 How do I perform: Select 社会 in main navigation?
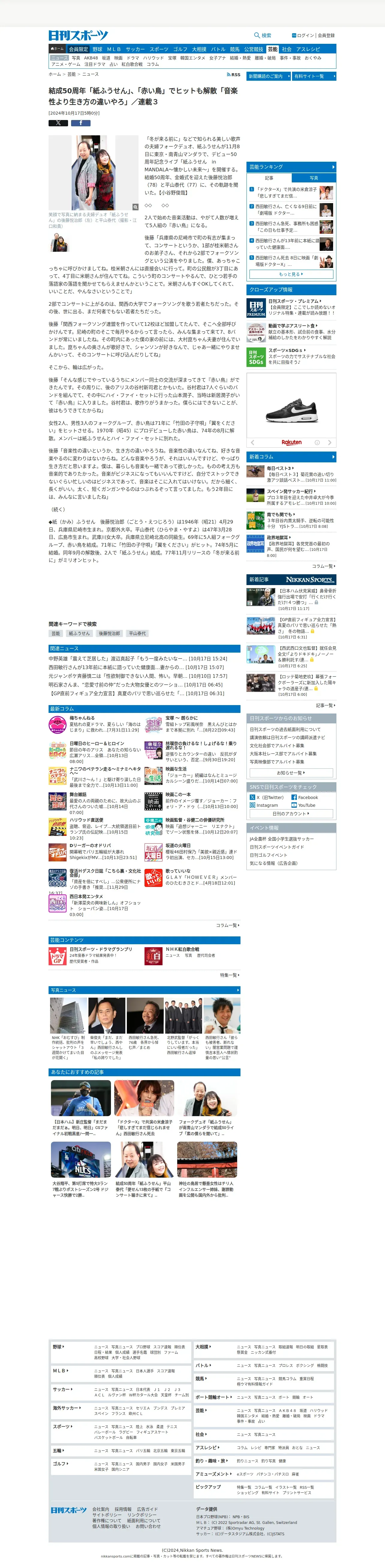tap(286, 49)
